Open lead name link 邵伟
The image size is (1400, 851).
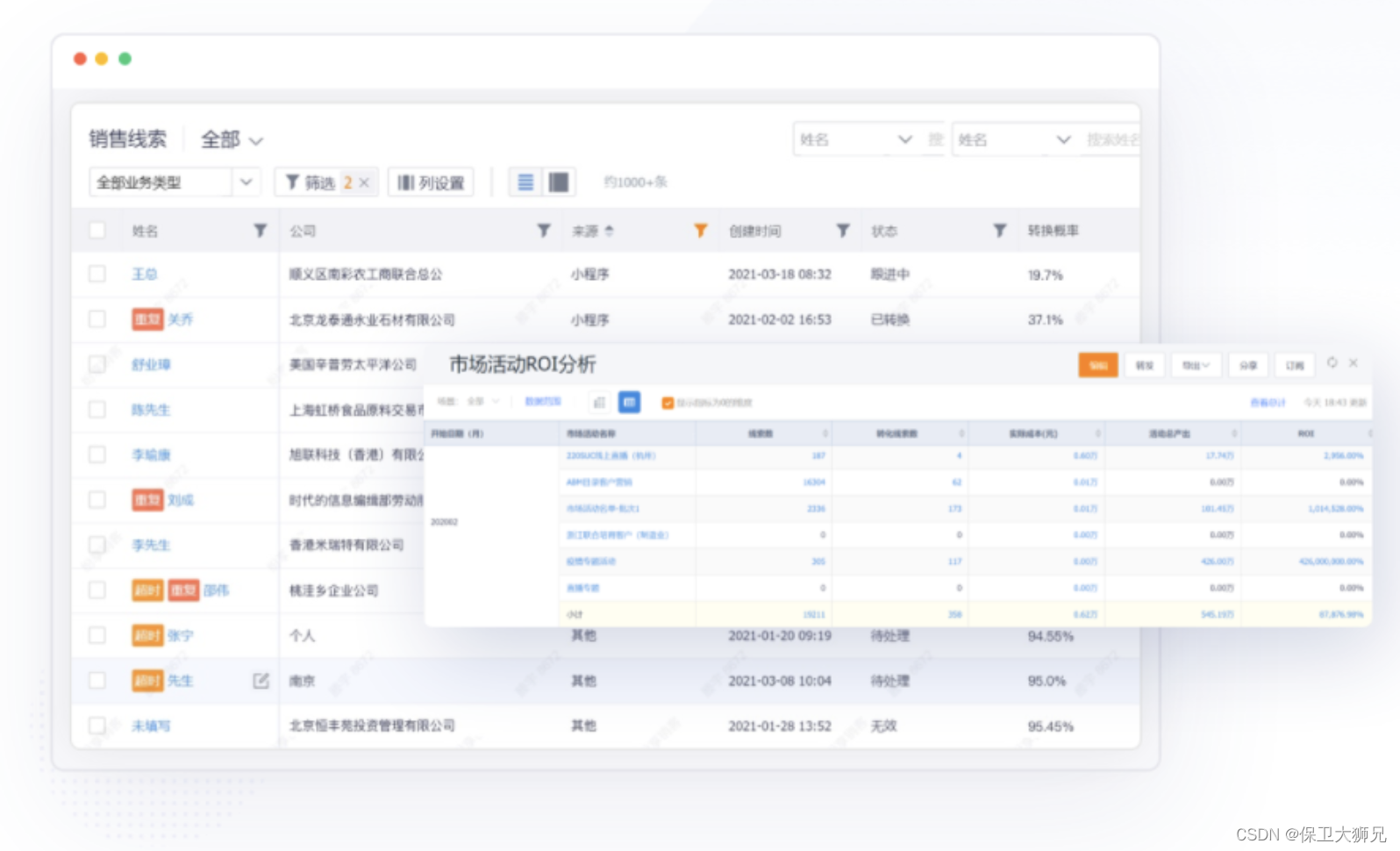click(216, 590)
